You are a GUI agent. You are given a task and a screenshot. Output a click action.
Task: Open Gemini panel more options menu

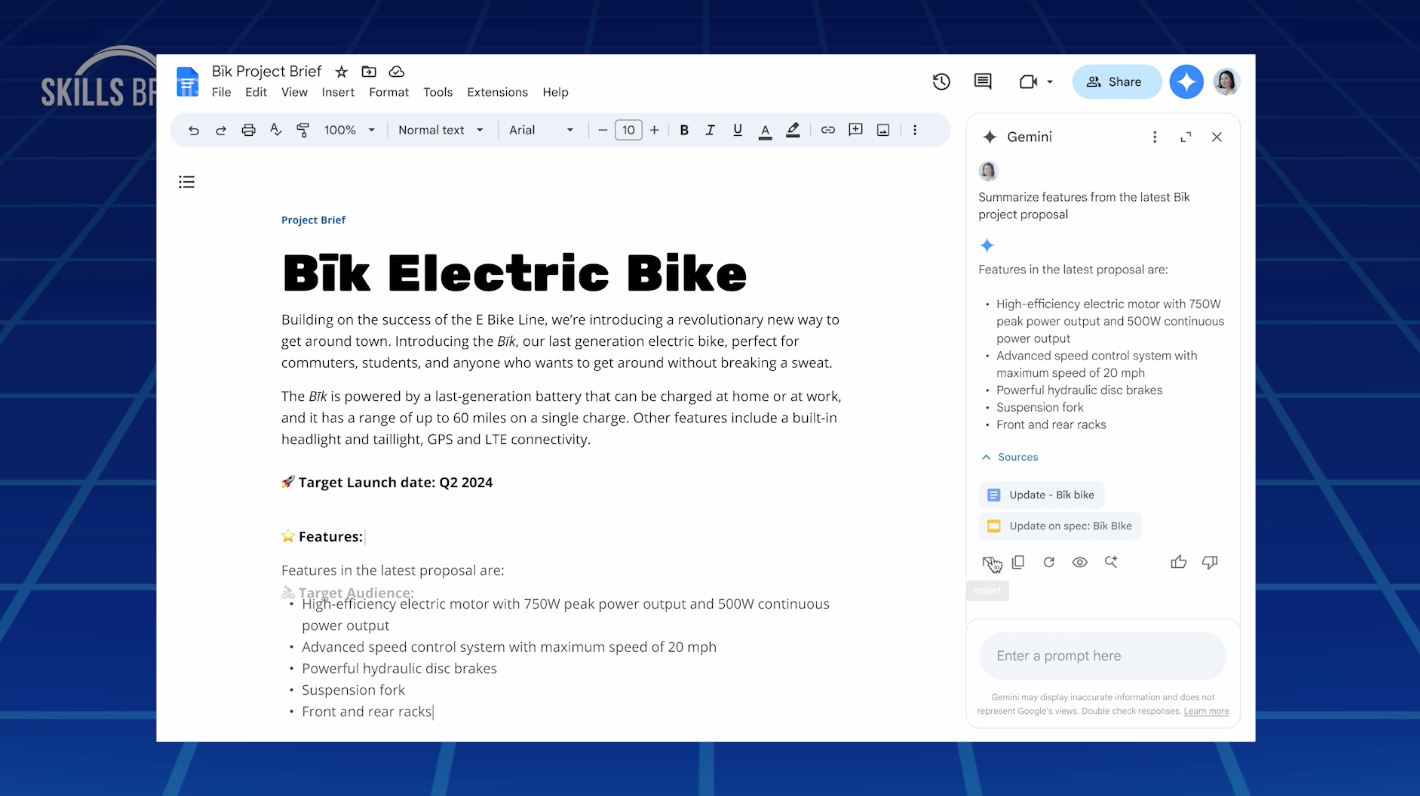coord(1155,137)
